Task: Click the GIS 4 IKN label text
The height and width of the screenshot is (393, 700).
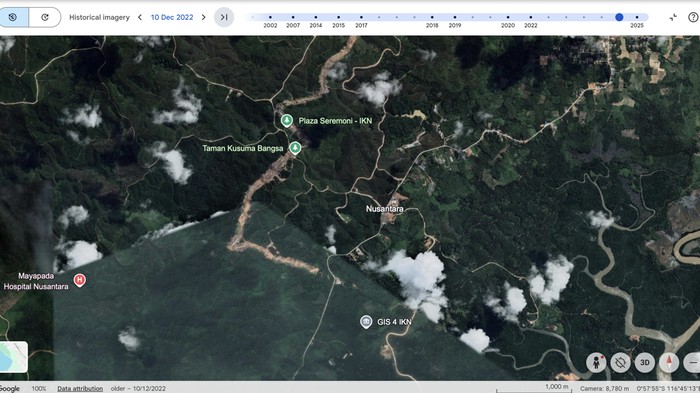Action: click(x=394, y=322)
